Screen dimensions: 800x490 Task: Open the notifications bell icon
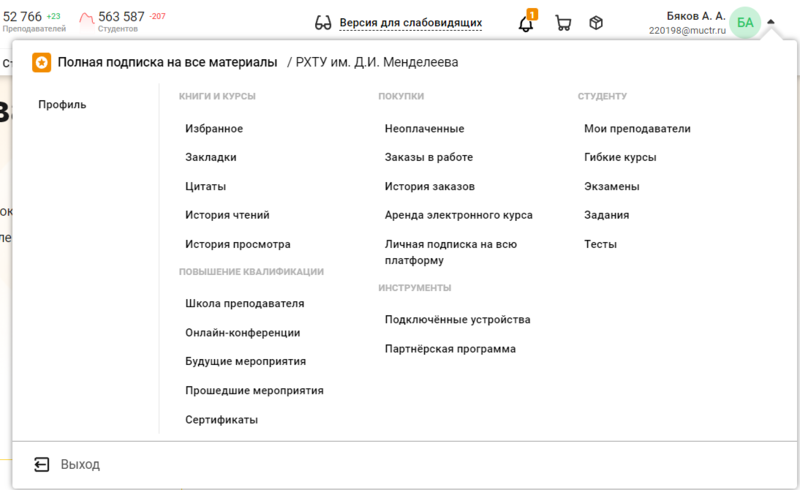point(527,22)
